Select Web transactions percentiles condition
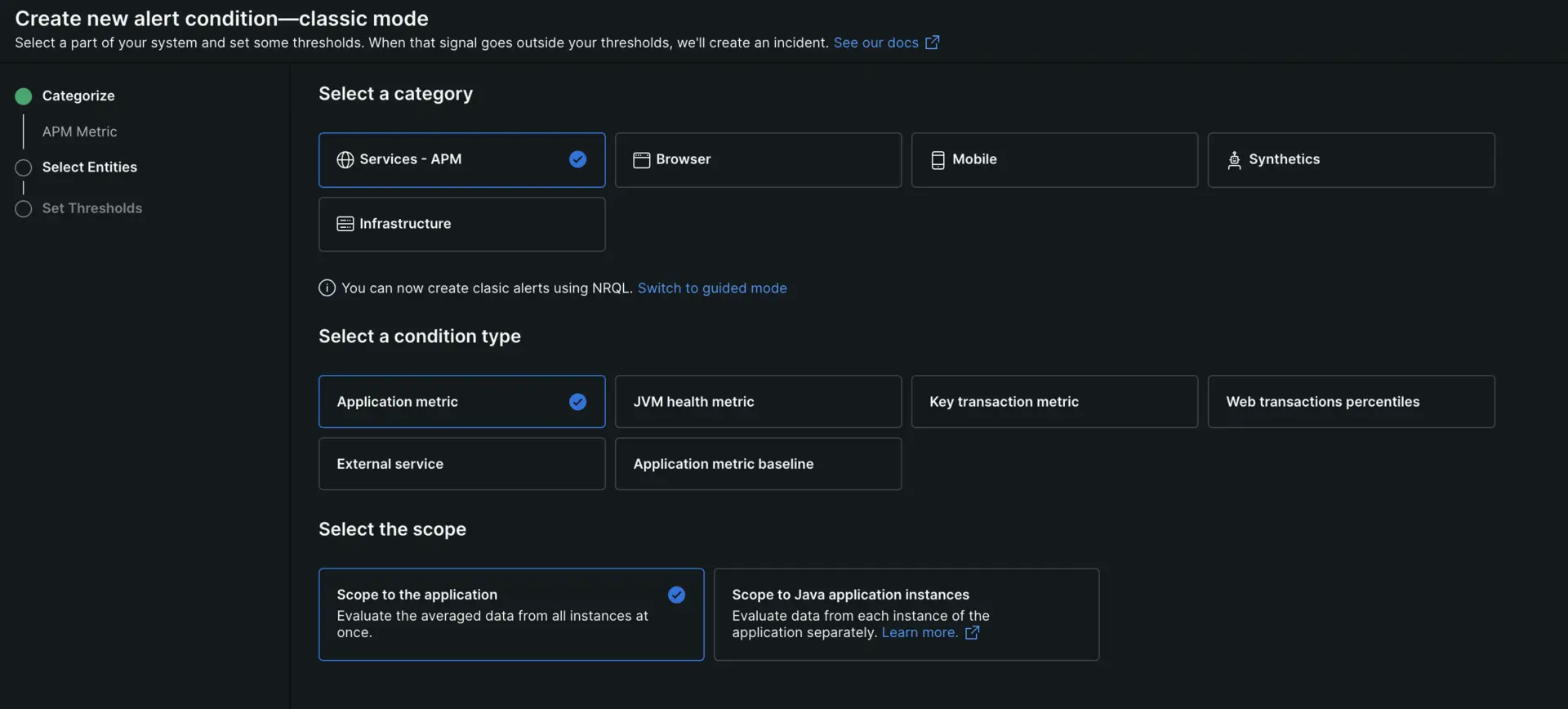 pyautogui.click(x=1350, y=402)
